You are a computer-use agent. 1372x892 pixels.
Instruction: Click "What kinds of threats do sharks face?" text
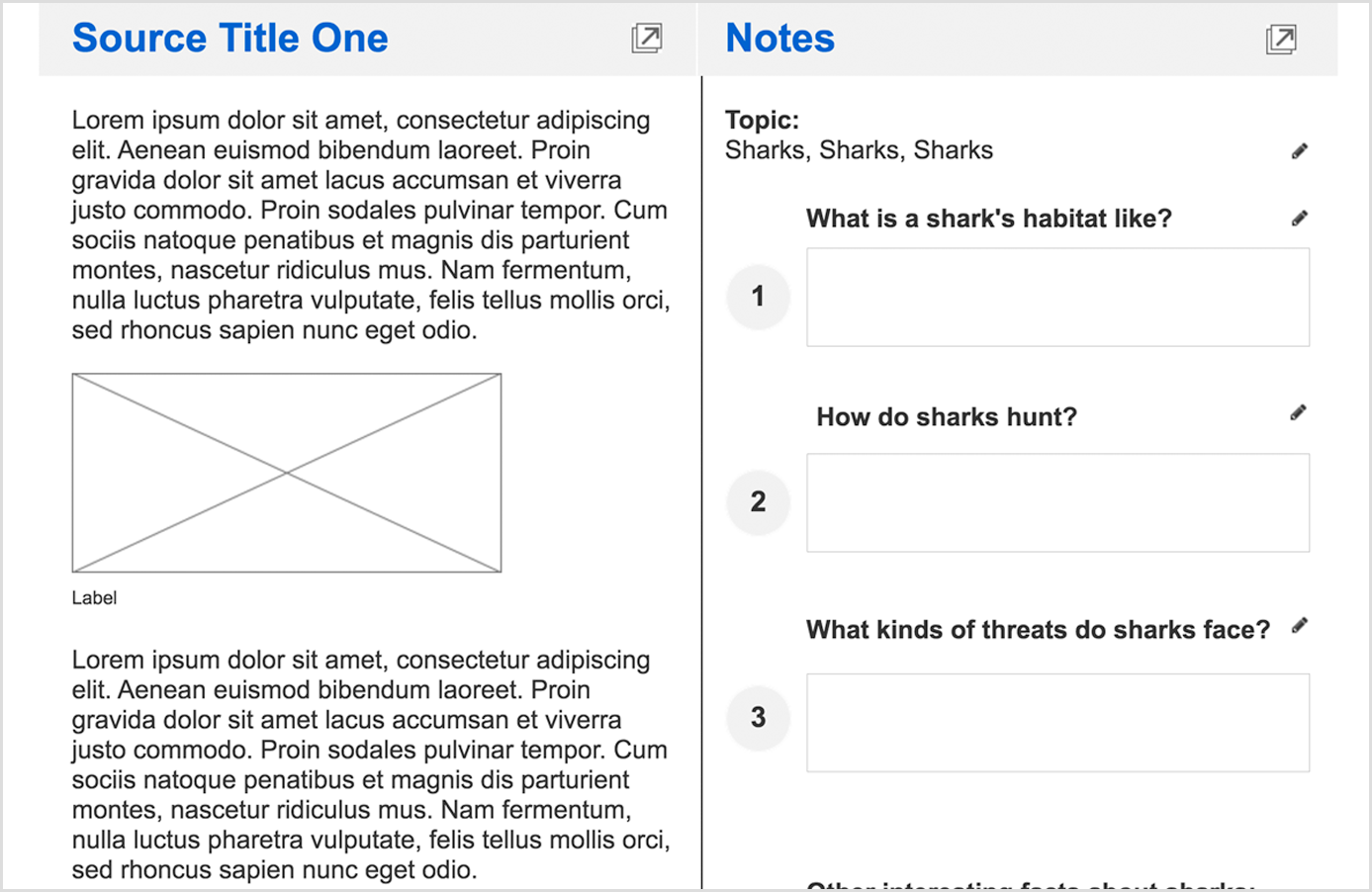click(x=1038, y=630)
